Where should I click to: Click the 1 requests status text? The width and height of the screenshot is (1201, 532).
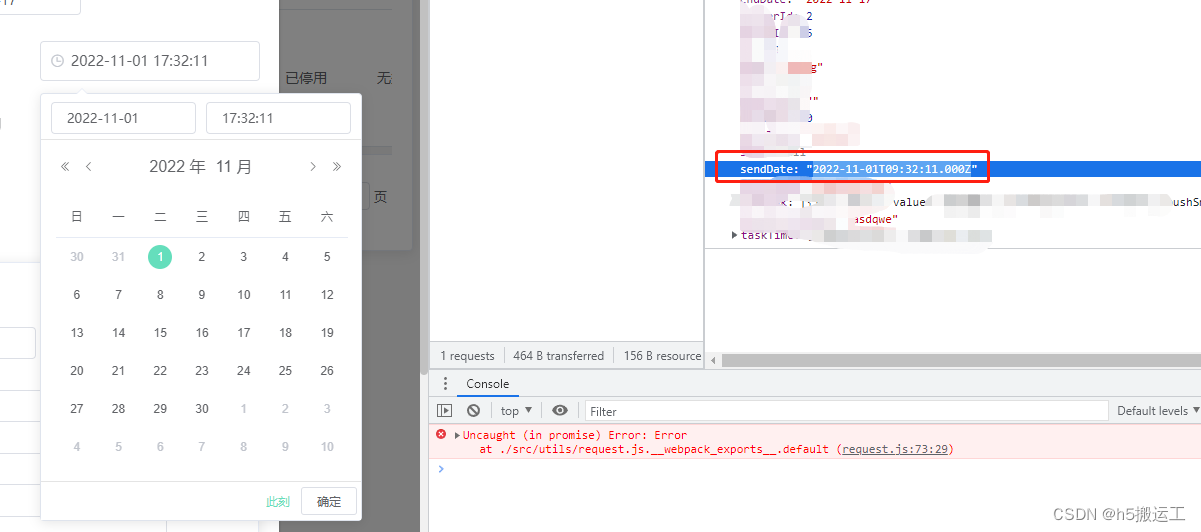tap(468, 356)
